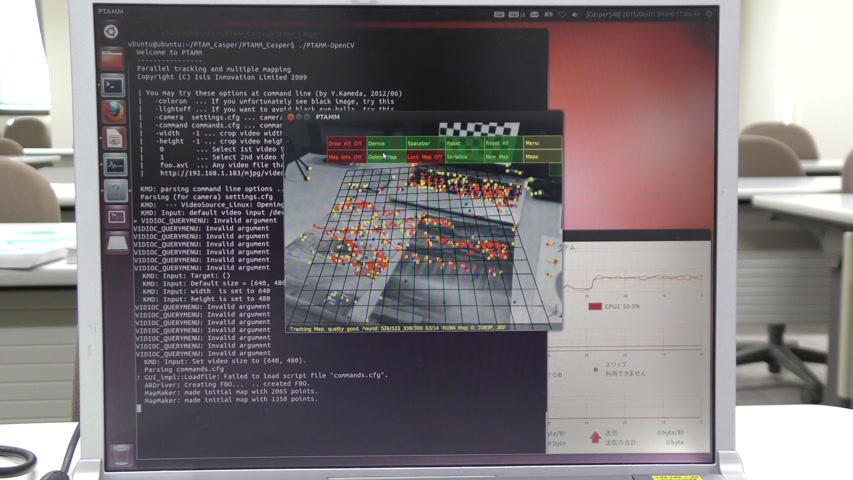Click the './PTAMM-OpenCV' command line in terminal
Image resolution: width=853 pixels, height=480 pixels.
pyautogui.click(x=241, y=45)
